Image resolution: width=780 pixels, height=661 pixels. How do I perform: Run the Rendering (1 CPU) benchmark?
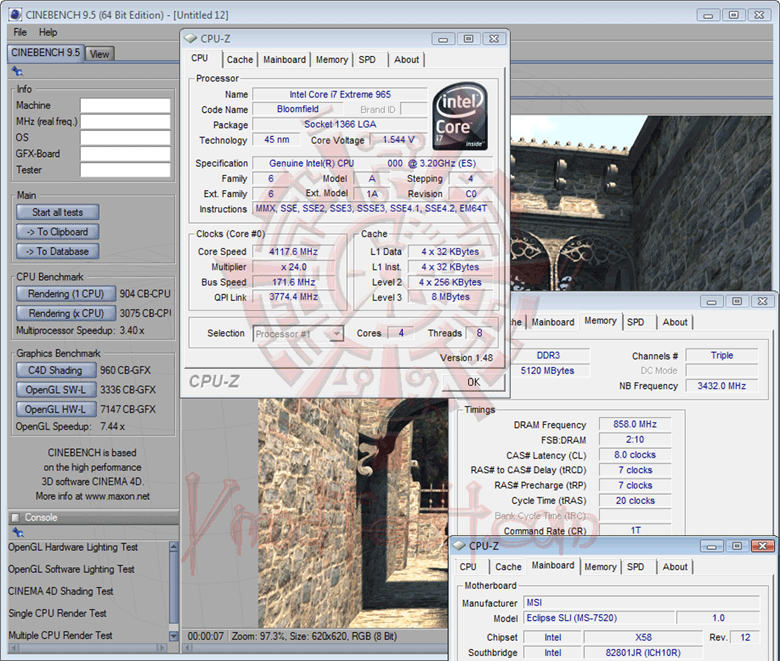point(66,294)
